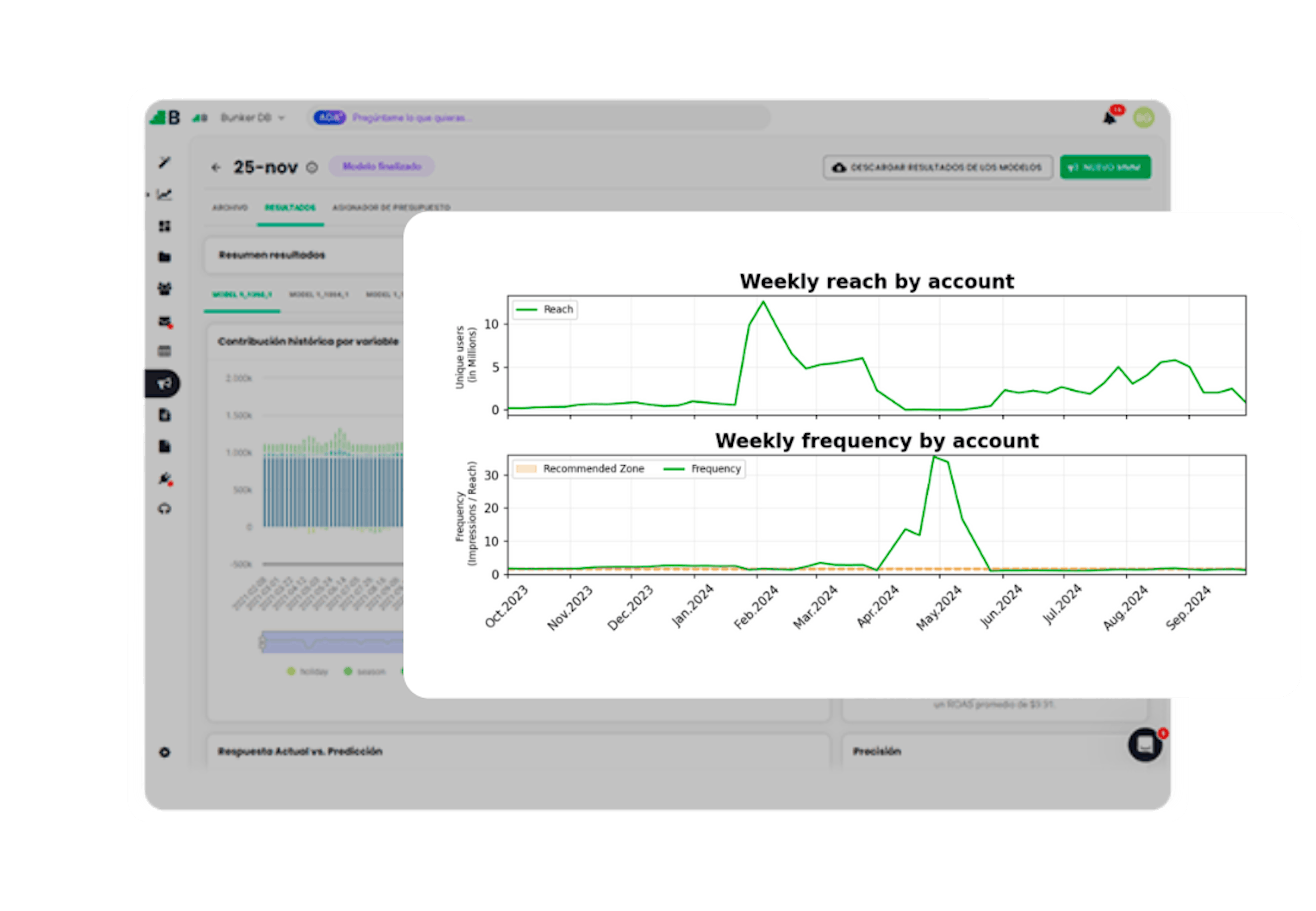Select the active megaphone sidebar icon
This screenshot has width=1316, height=911.
click(163, 383)
